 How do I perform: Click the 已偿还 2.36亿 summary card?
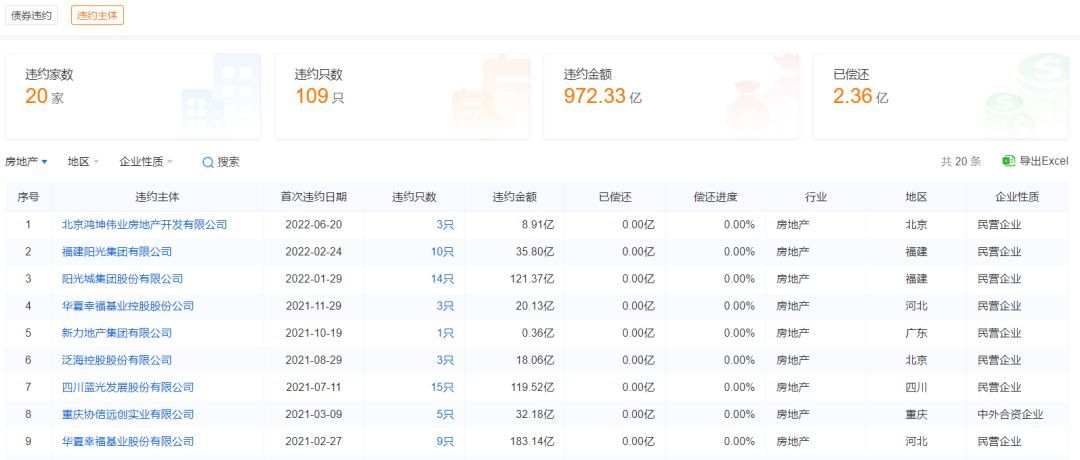tap(941, 96)
